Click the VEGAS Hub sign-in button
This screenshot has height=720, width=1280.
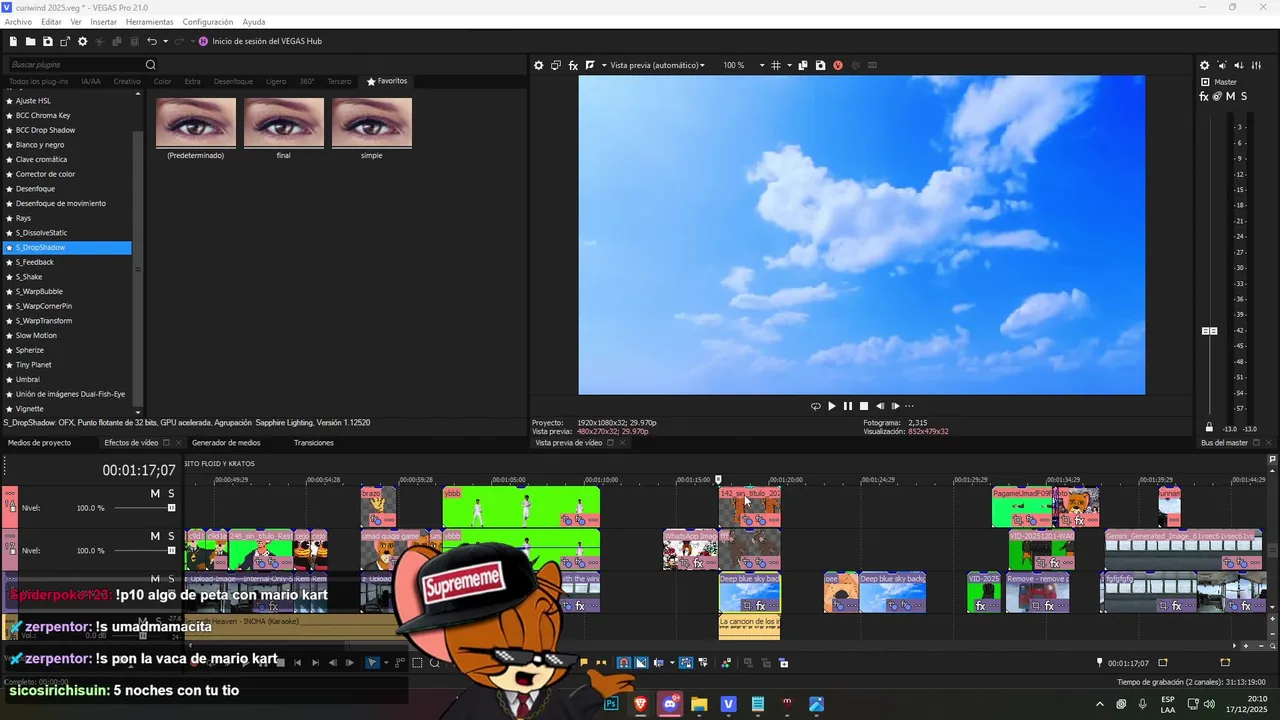click(260, 41)
